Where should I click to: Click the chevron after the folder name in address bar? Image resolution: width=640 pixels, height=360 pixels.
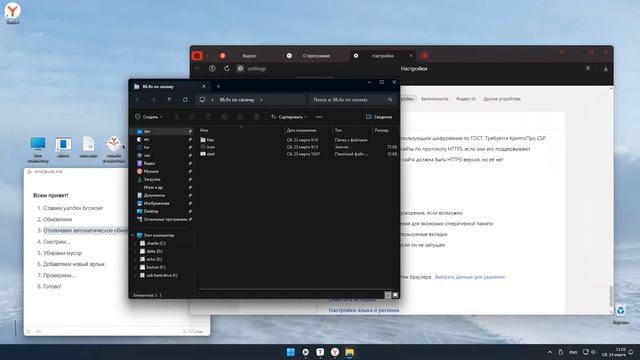coord(262,100)
